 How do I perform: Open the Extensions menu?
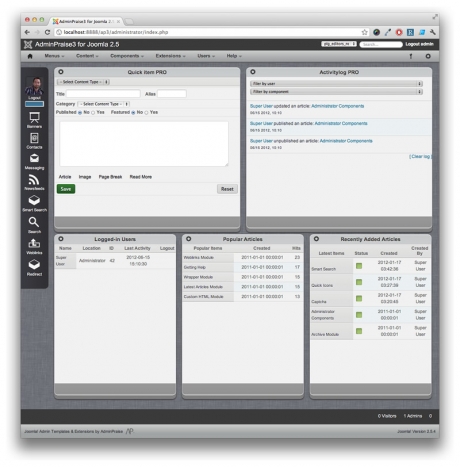click(x=170, y=56)
